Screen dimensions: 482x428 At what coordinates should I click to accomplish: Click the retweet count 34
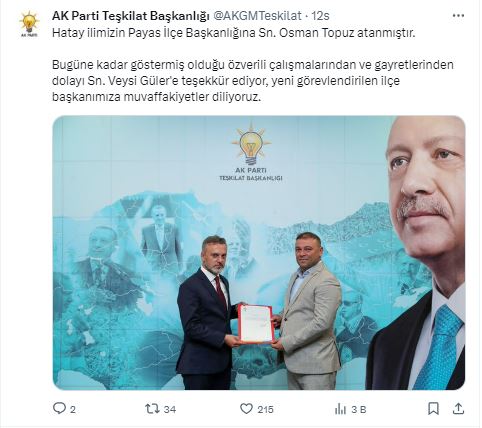[x=170, y=409]
